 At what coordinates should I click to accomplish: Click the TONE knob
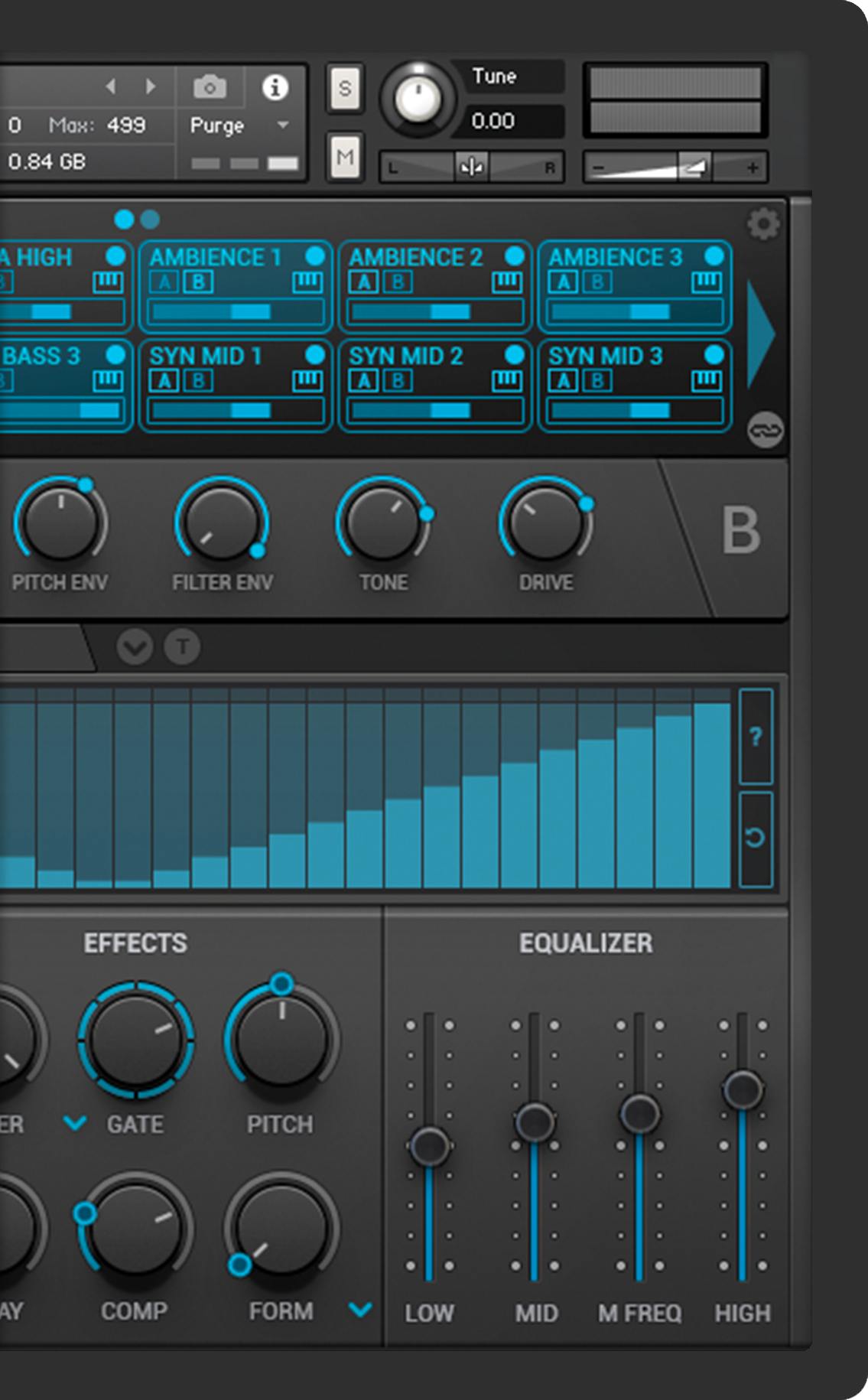click(x=383, y=522)
